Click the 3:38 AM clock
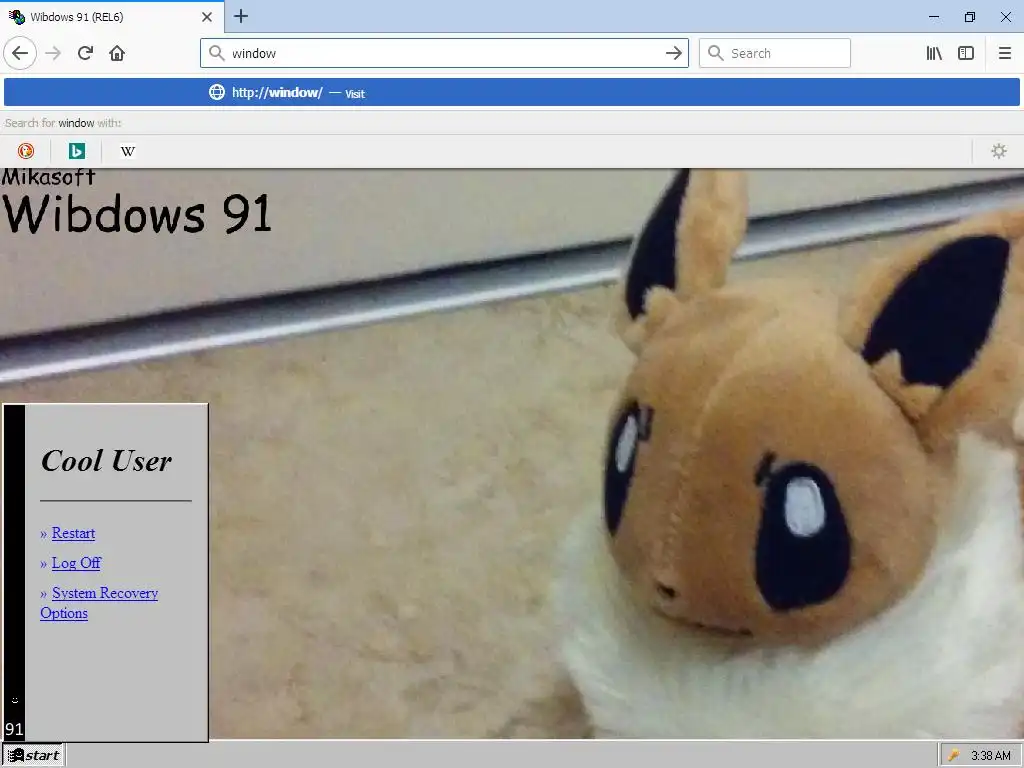 (991, 756)
